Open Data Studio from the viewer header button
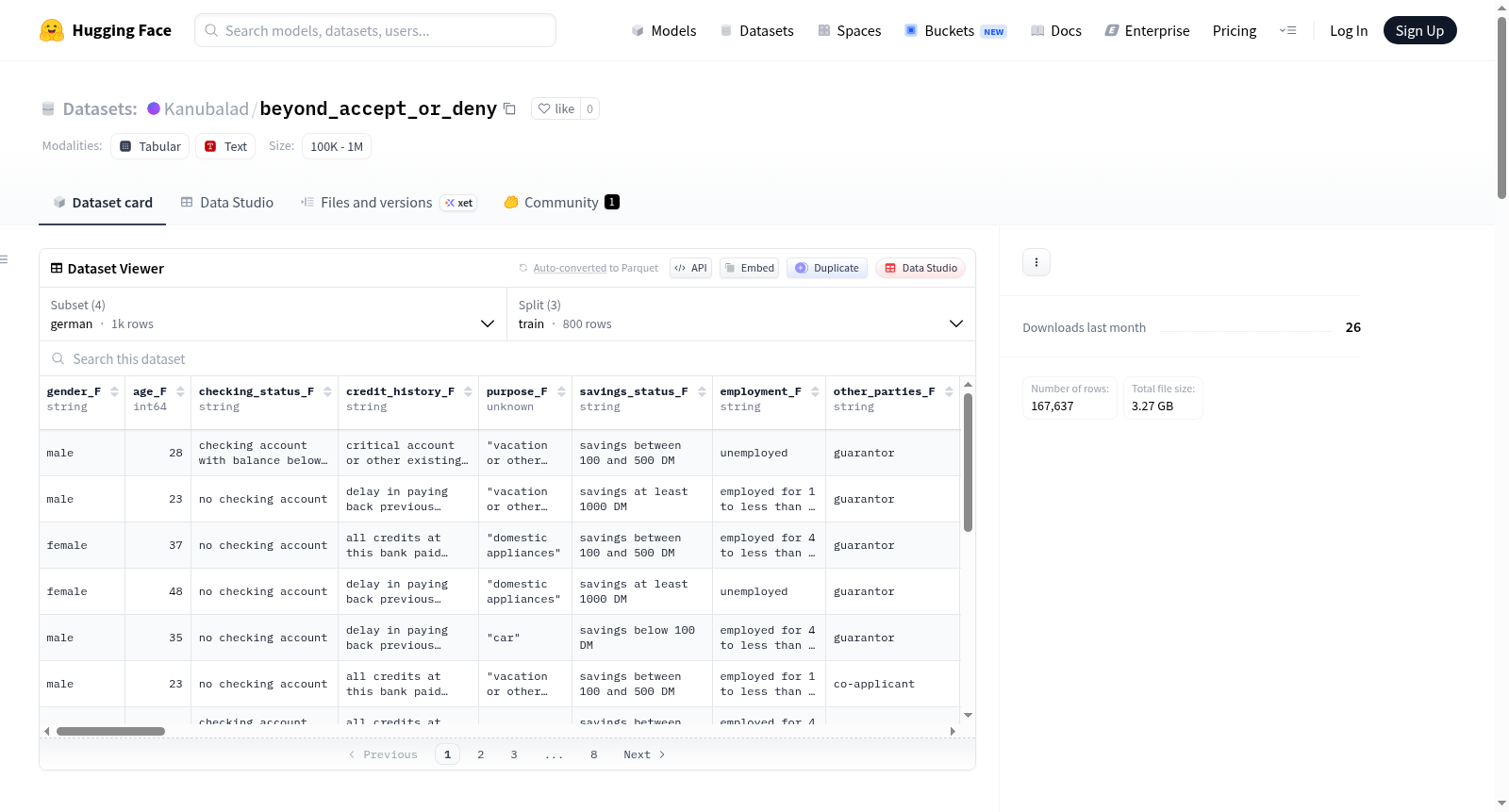The height and width of the screenshot is (812, 1509). click(920, 268)
